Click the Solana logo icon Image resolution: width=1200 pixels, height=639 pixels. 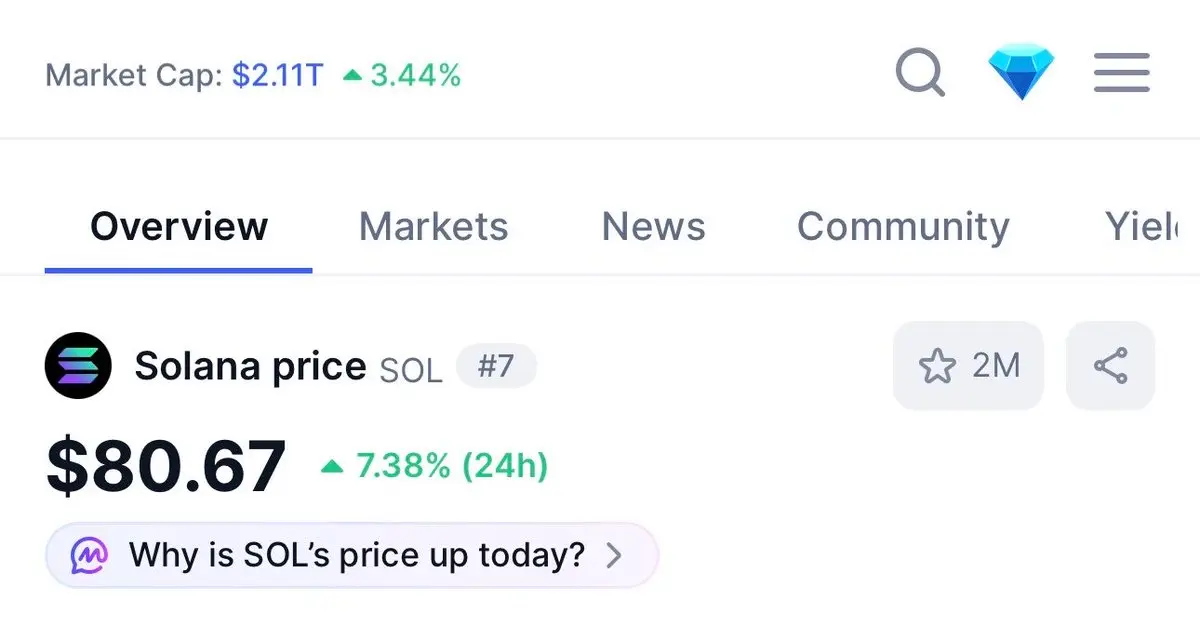click(x=78, y=366)
